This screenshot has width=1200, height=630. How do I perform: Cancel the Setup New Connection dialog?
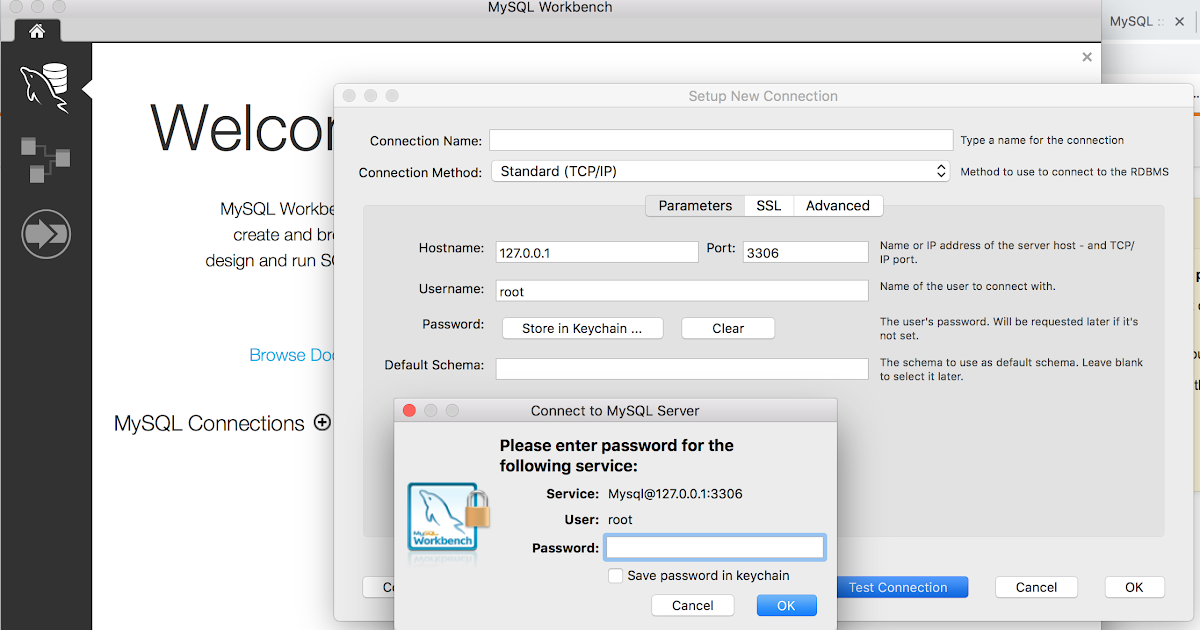click(1036, 587)
